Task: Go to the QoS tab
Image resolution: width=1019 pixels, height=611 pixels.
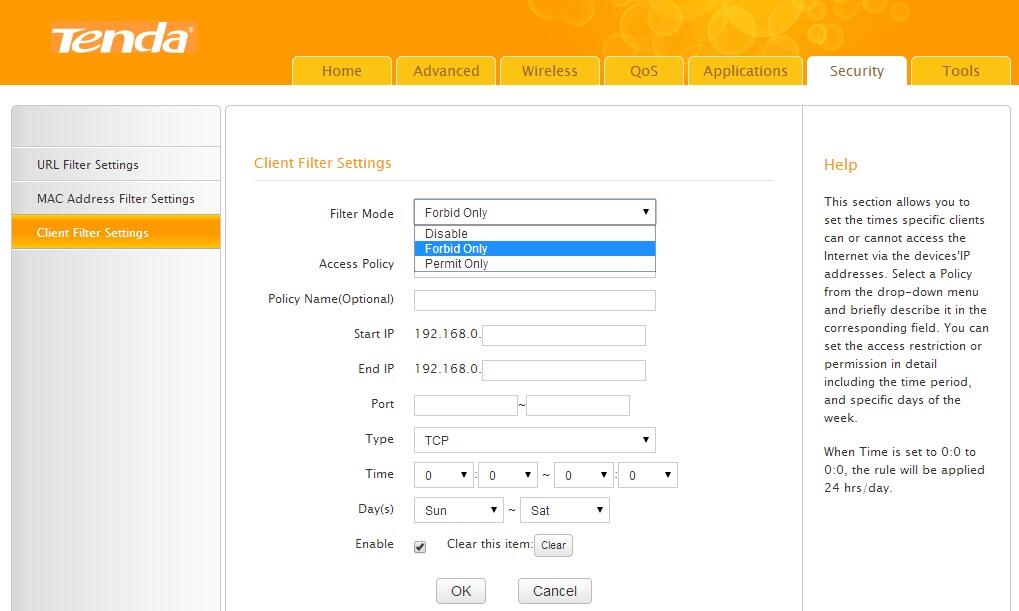Action: (644, 71)
